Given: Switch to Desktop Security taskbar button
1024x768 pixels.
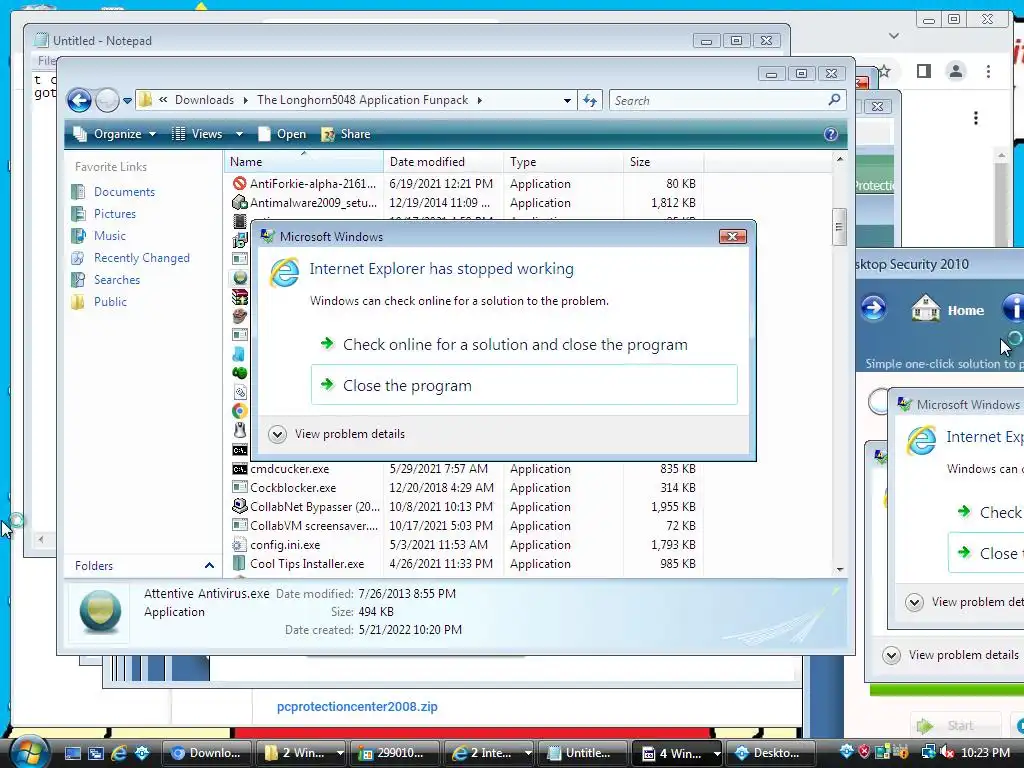Looking at the screenshot, I should [x=772, y=753].
